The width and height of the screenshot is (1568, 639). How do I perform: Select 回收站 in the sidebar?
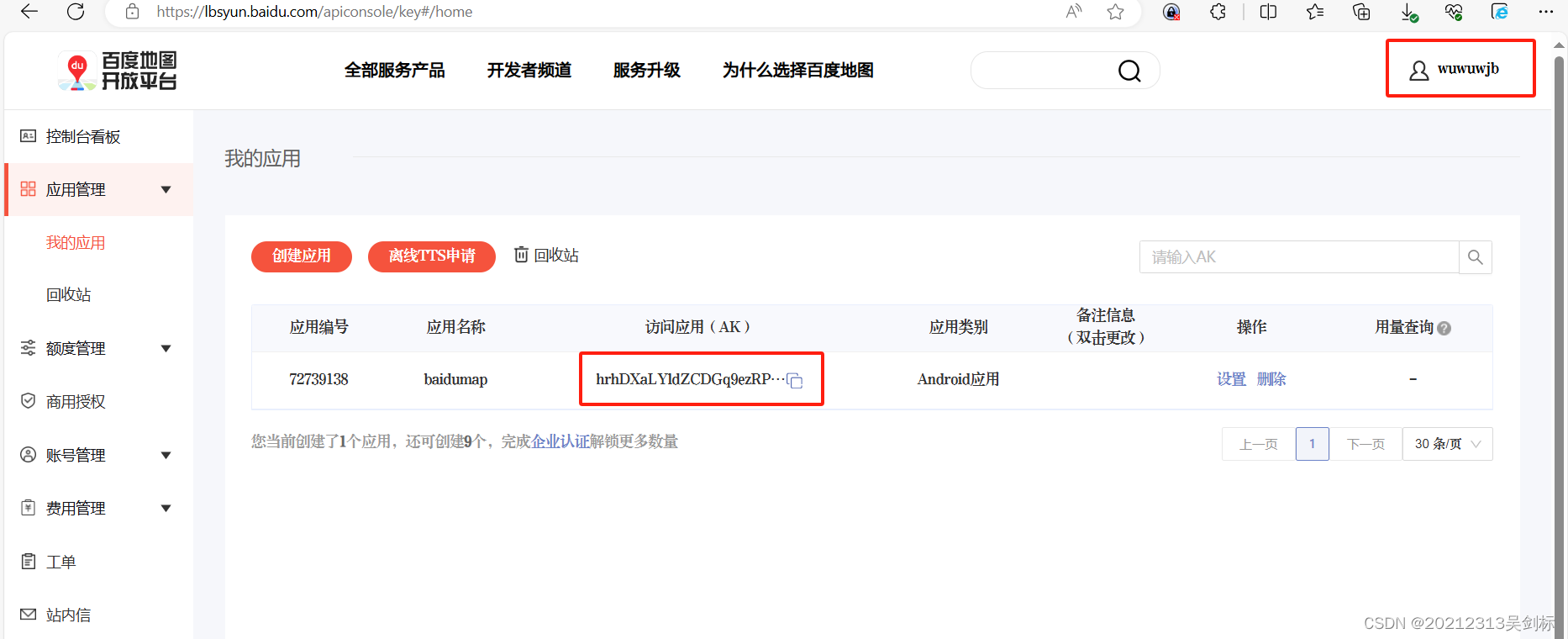tap(69, 295)
